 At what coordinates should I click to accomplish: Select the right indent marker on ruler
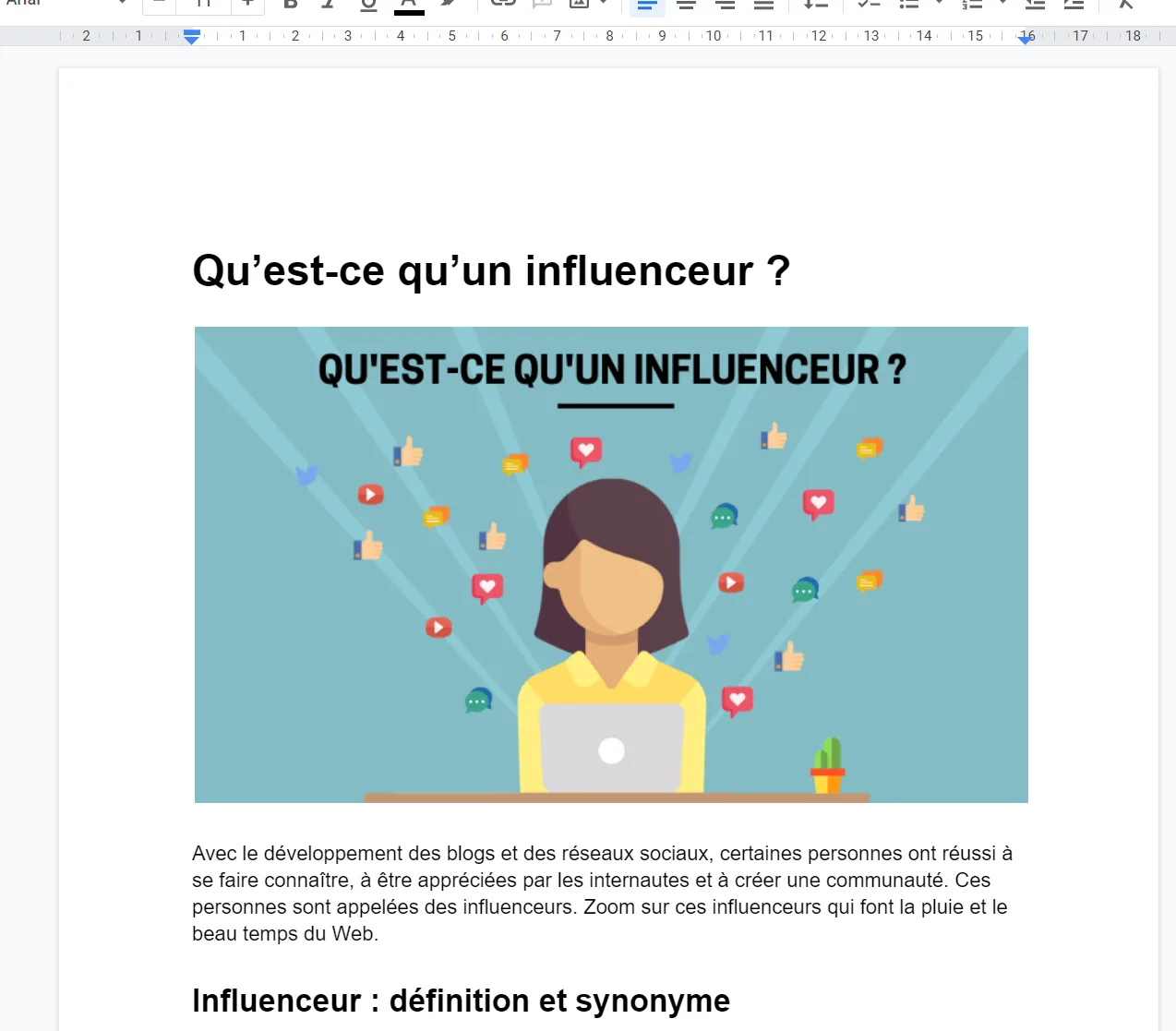point(1026,39)
